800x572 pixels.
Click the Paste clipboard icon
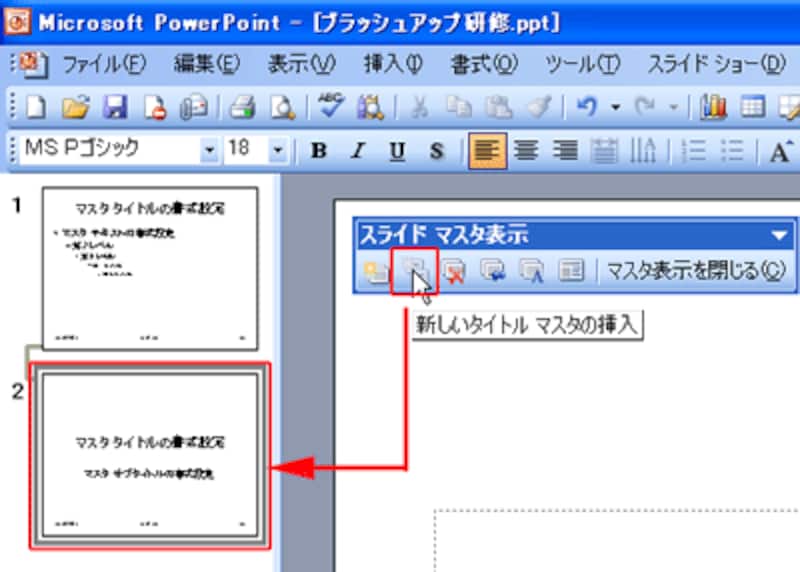pos(498,107)
